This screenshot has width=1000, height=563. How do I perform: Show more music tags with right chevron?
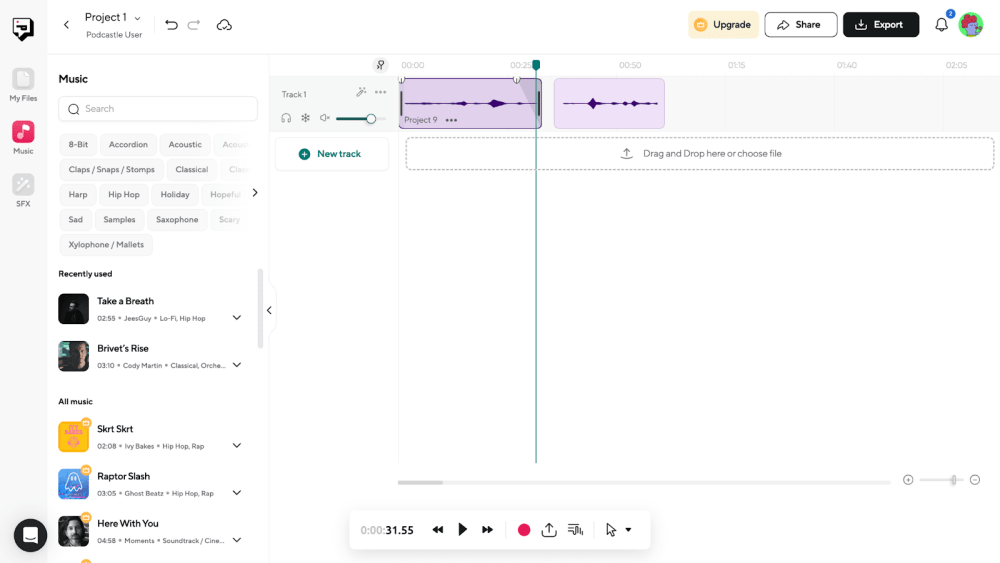click(x=255, y=193)
